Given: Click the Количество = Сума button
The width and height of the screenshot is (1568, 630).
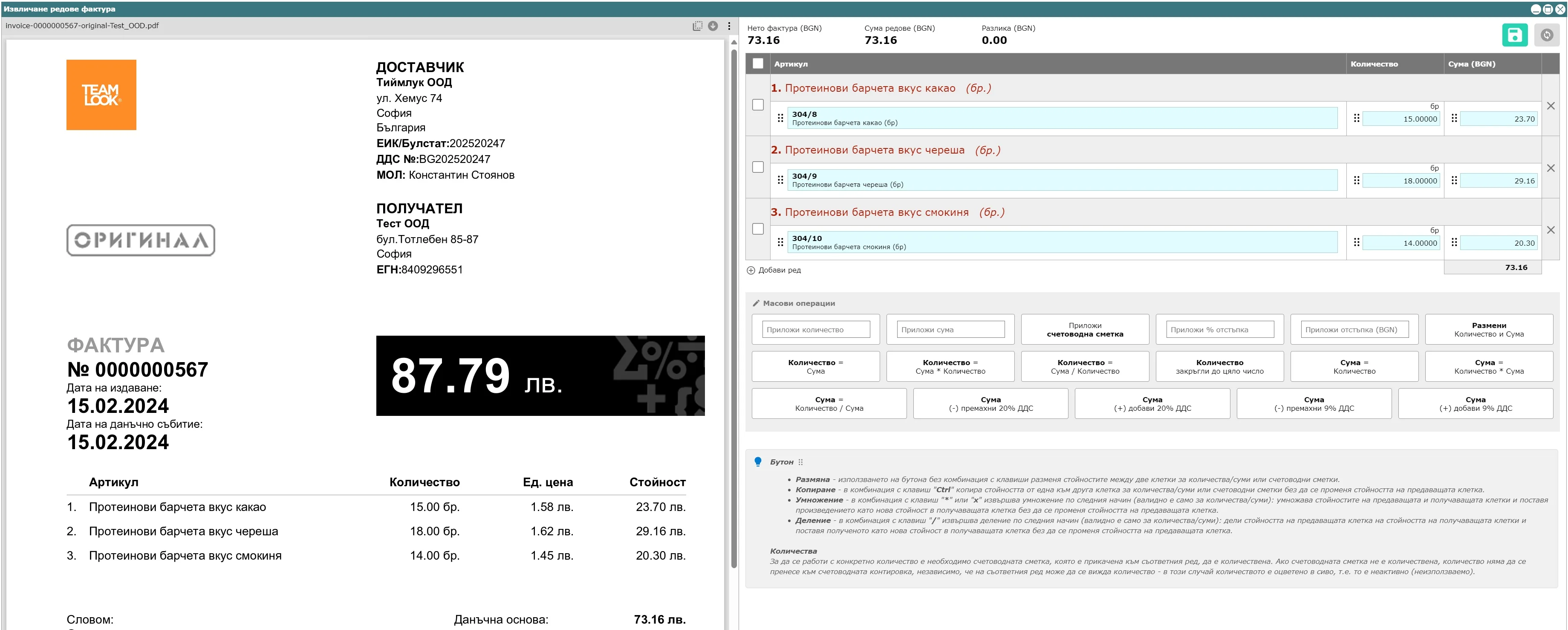Looking at the screenshot, I should click(x=816, y=367).
